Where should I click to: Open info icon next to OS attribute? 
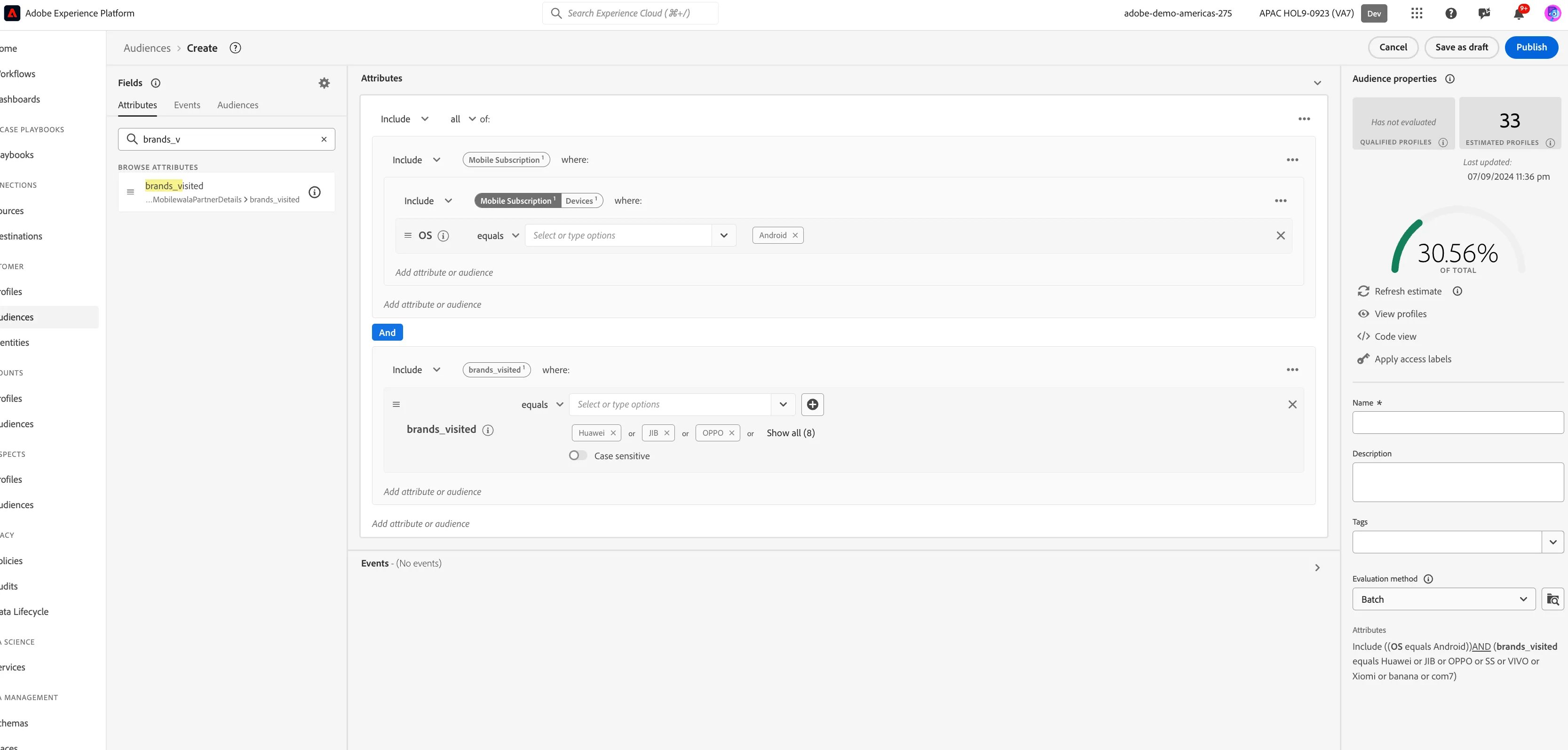click(x=443, y=236)
